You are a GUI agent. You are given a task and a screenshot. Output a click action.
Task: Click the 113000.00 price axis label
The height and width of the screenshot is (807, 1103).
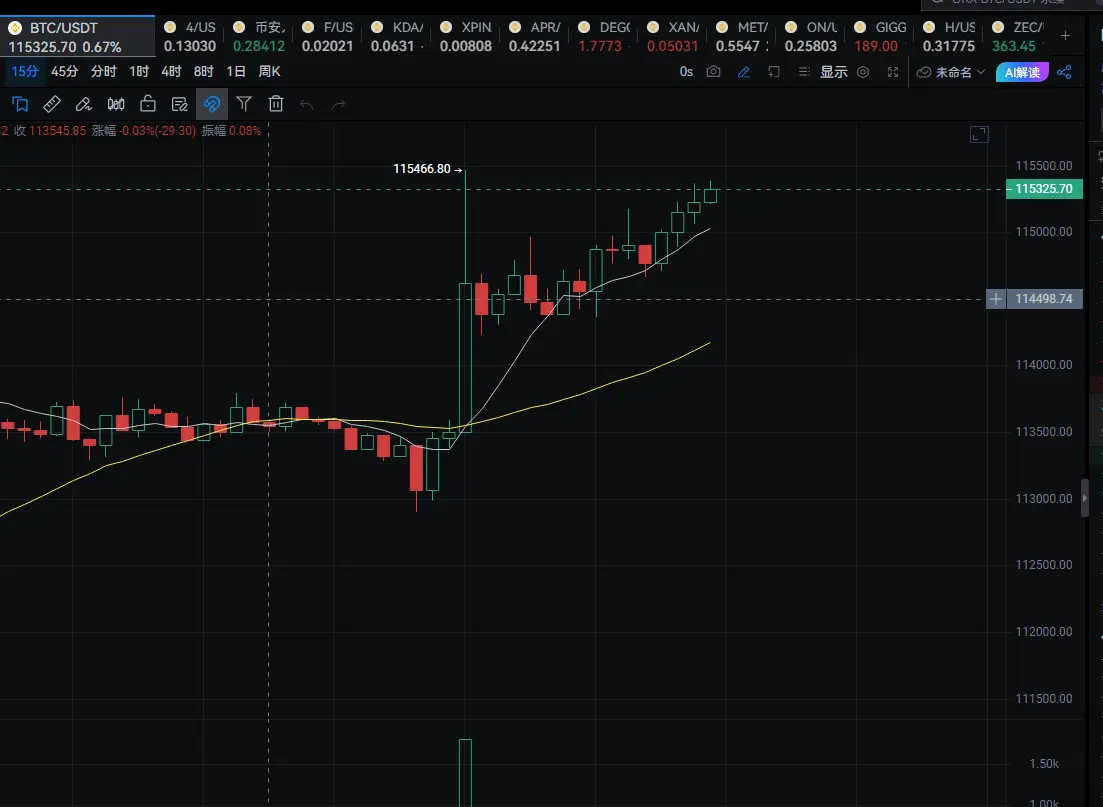[1044, 498]
